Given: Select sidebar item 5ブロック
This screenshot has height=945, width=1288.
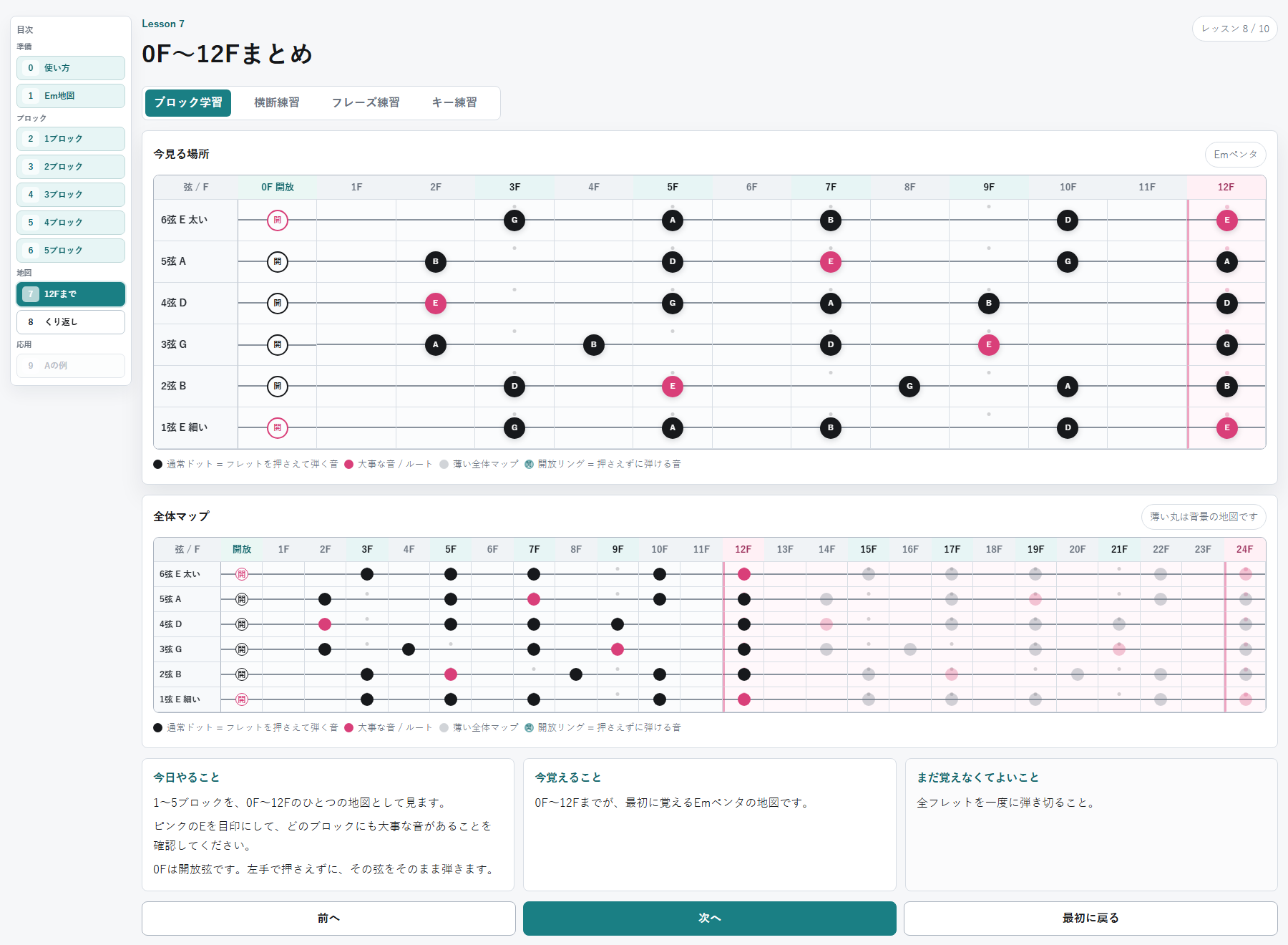Looking at the screenshot, I should pyautogui.click(x=71, y=251).
